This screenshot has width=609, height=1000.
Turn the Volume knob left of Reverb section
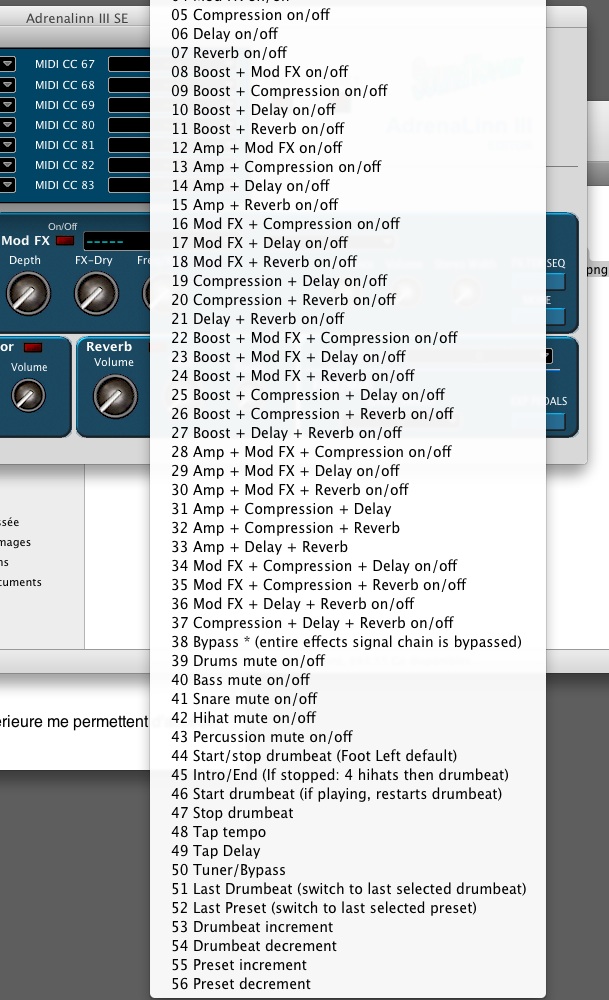pos(28,395)
